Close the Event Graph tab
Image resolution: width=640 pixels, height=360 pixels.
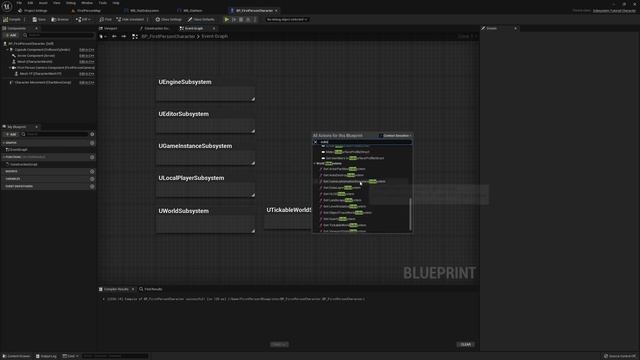click(x=213, y=29)
